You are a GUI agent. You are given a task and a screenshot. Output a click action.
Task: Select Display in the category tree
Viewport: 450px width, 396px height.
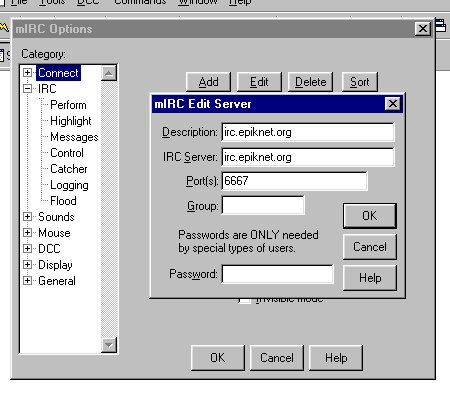coord(55,265)
